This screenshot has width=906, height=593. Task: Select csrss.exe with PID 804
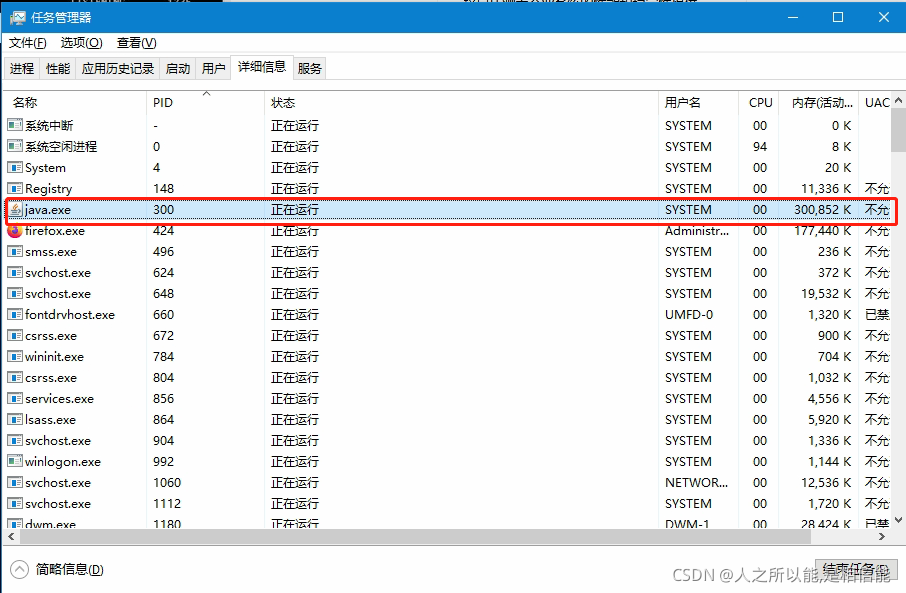(448, 377)
